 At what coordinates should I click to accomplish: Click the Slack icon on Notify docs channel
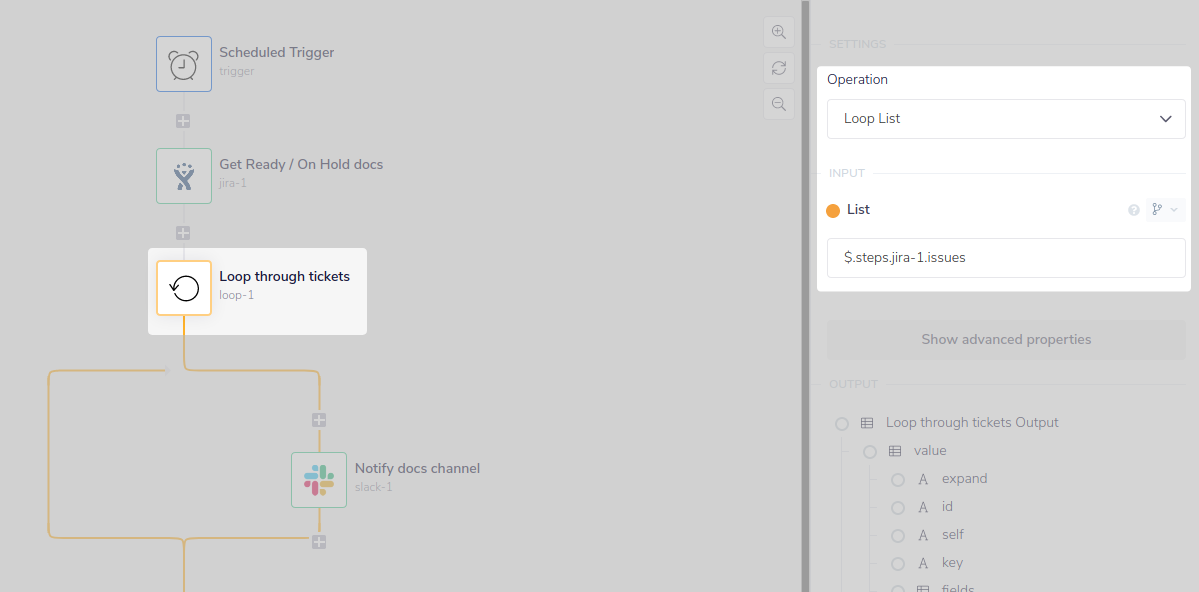coord(318,479)
